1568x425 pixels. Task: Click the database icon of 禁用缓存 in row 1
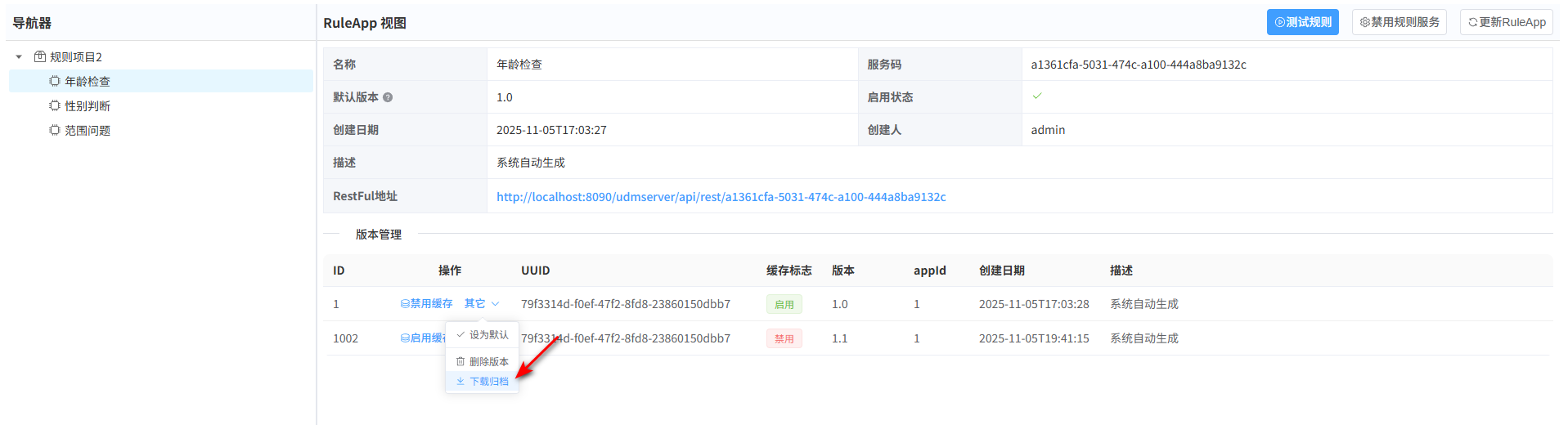[x=404, y=303]
